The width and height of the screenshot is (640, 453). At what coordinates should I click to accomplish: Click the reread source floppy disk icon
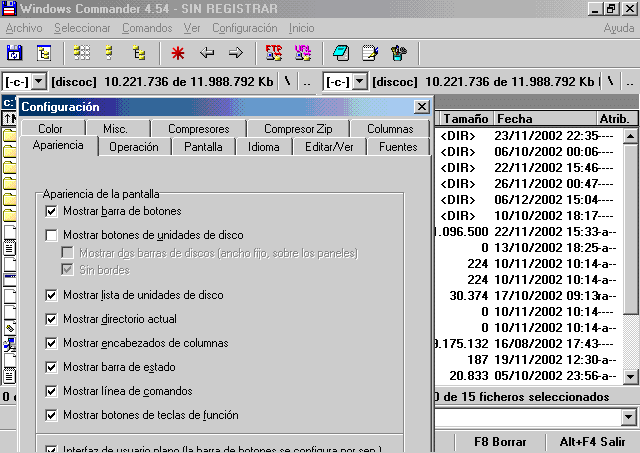(15, 53)
